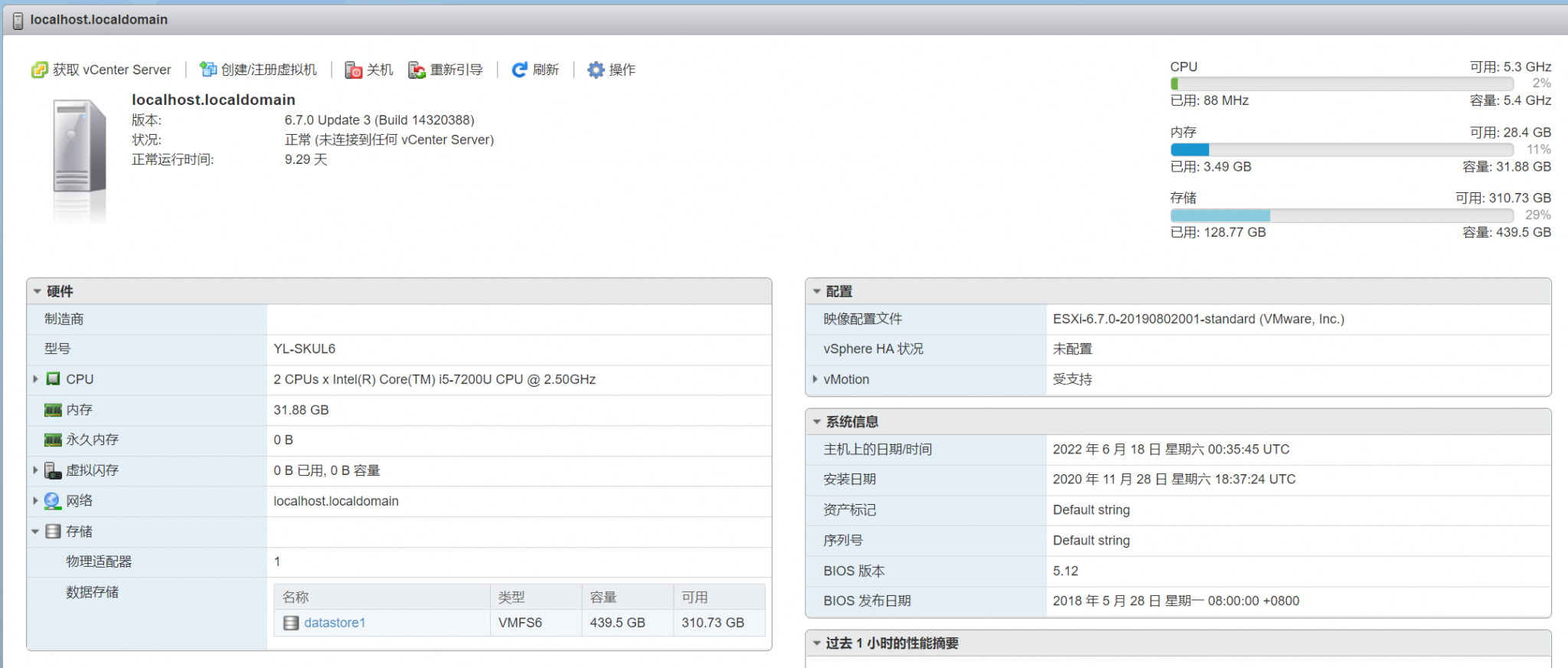Click 已用: 128.77 GB storage text
The width and height of the screenshot is (1568, 668).
[1218, 232]
